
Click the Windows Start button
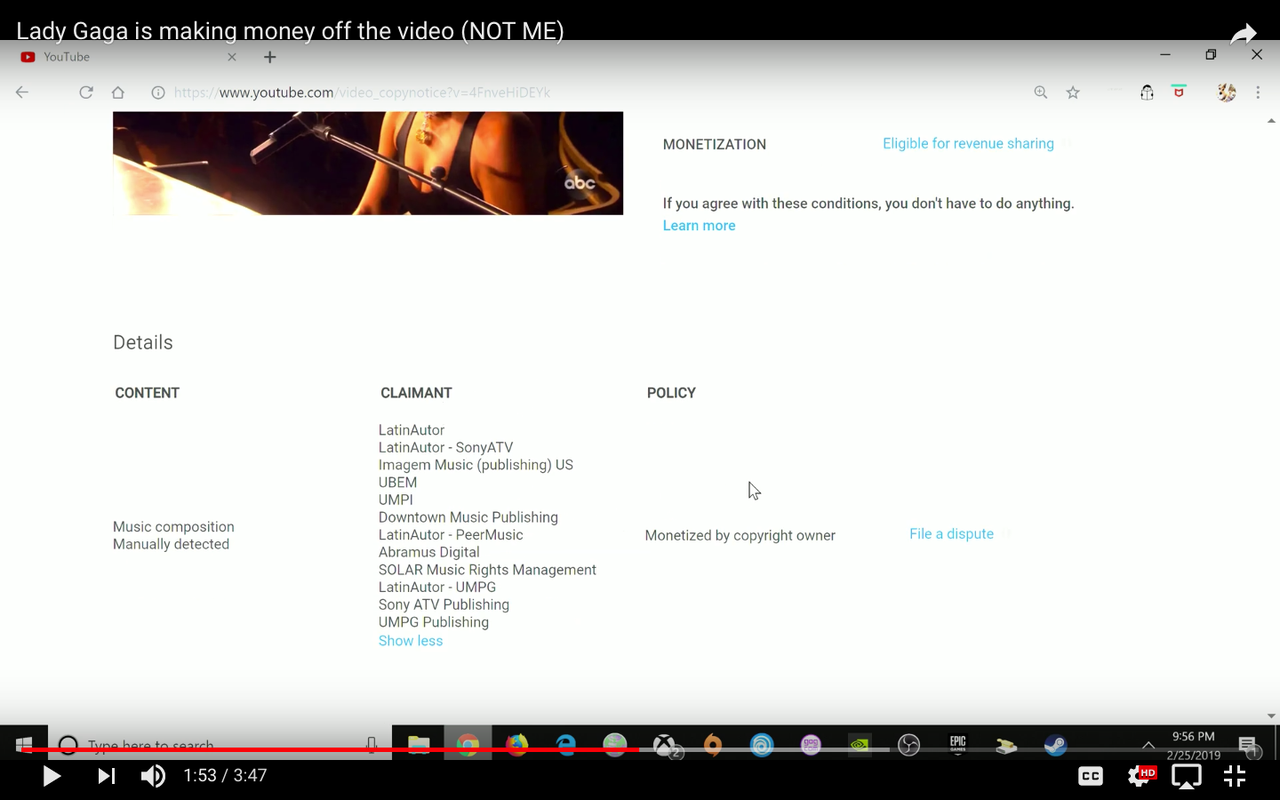tap(24, 745)
